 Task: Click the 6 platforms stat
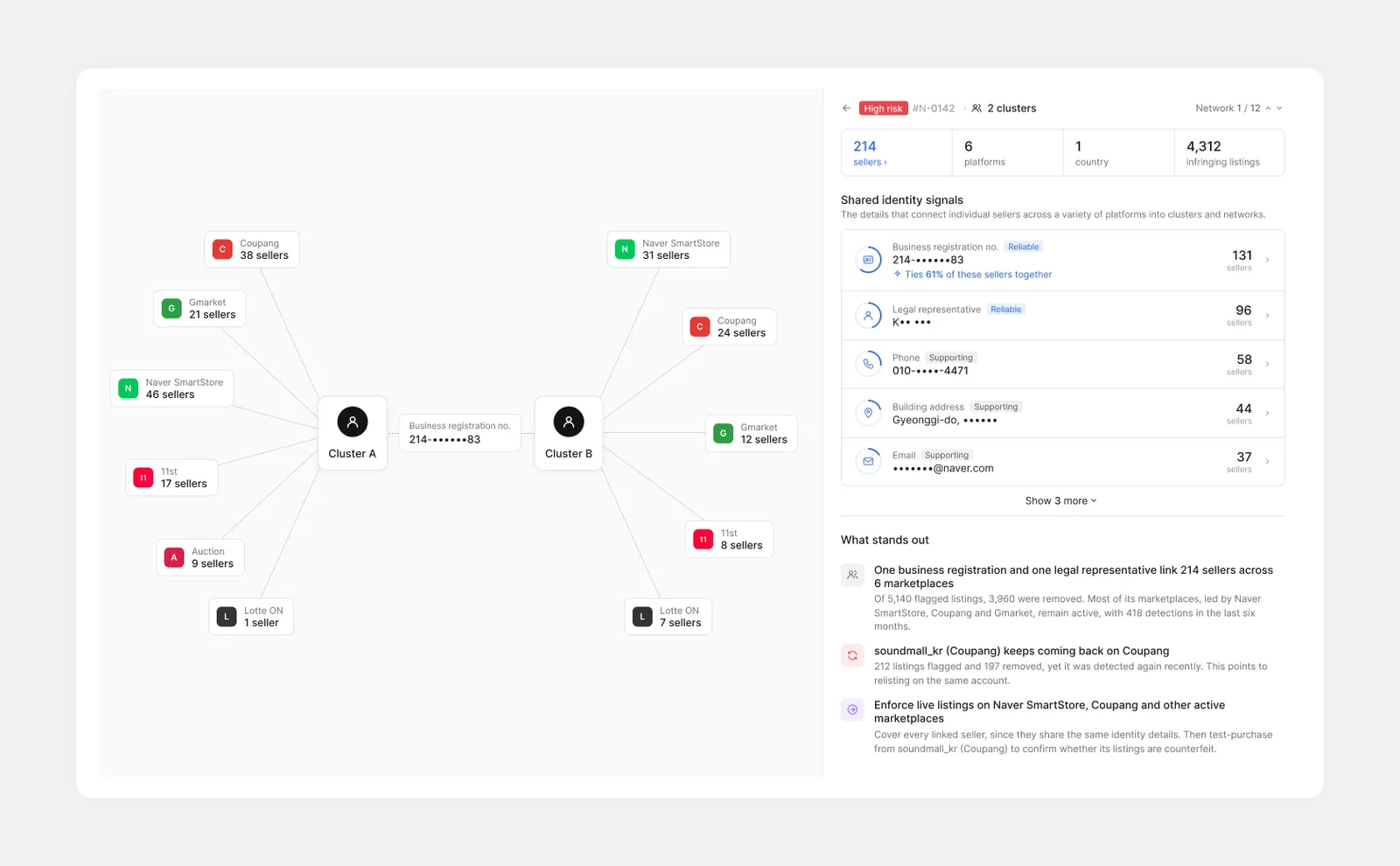[x=1007, y=153]
